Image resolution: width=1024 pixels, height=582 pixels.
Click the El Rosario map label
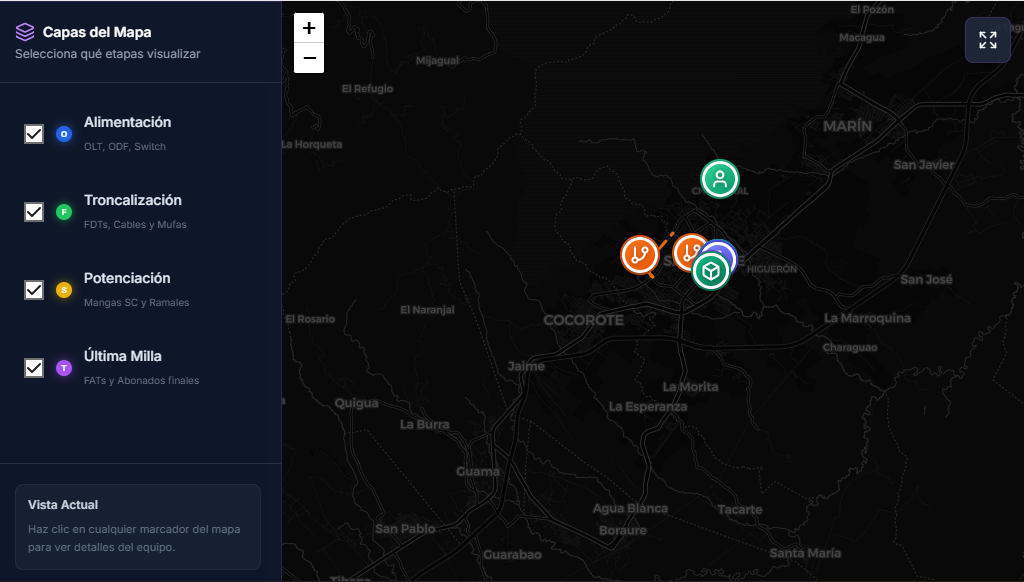pyautogui.click(x=310, y=319)
